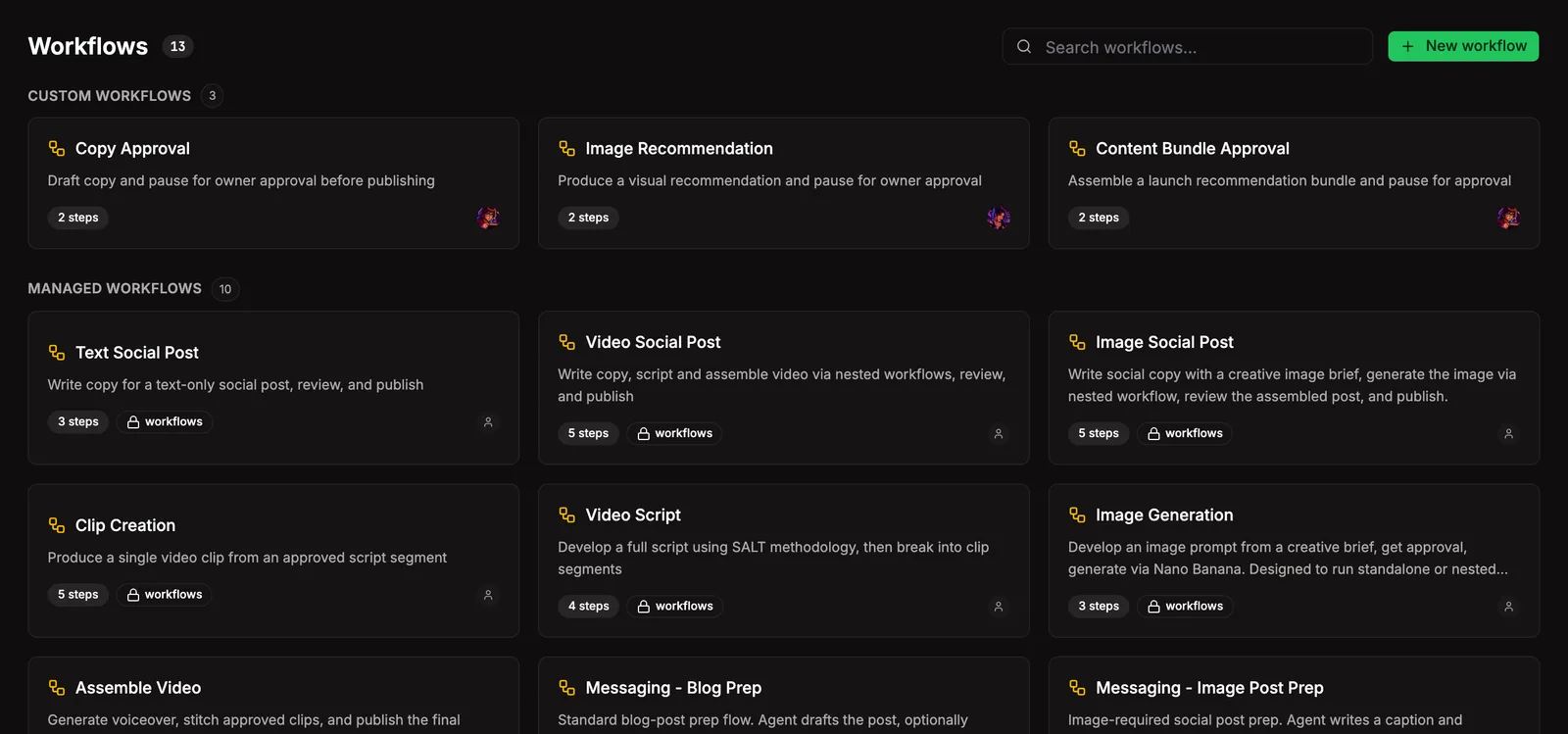Click the workflow icon beside Image Recommendation
Image resolution: width=1568 pixels, height=734 pixels.
point(566,148)
